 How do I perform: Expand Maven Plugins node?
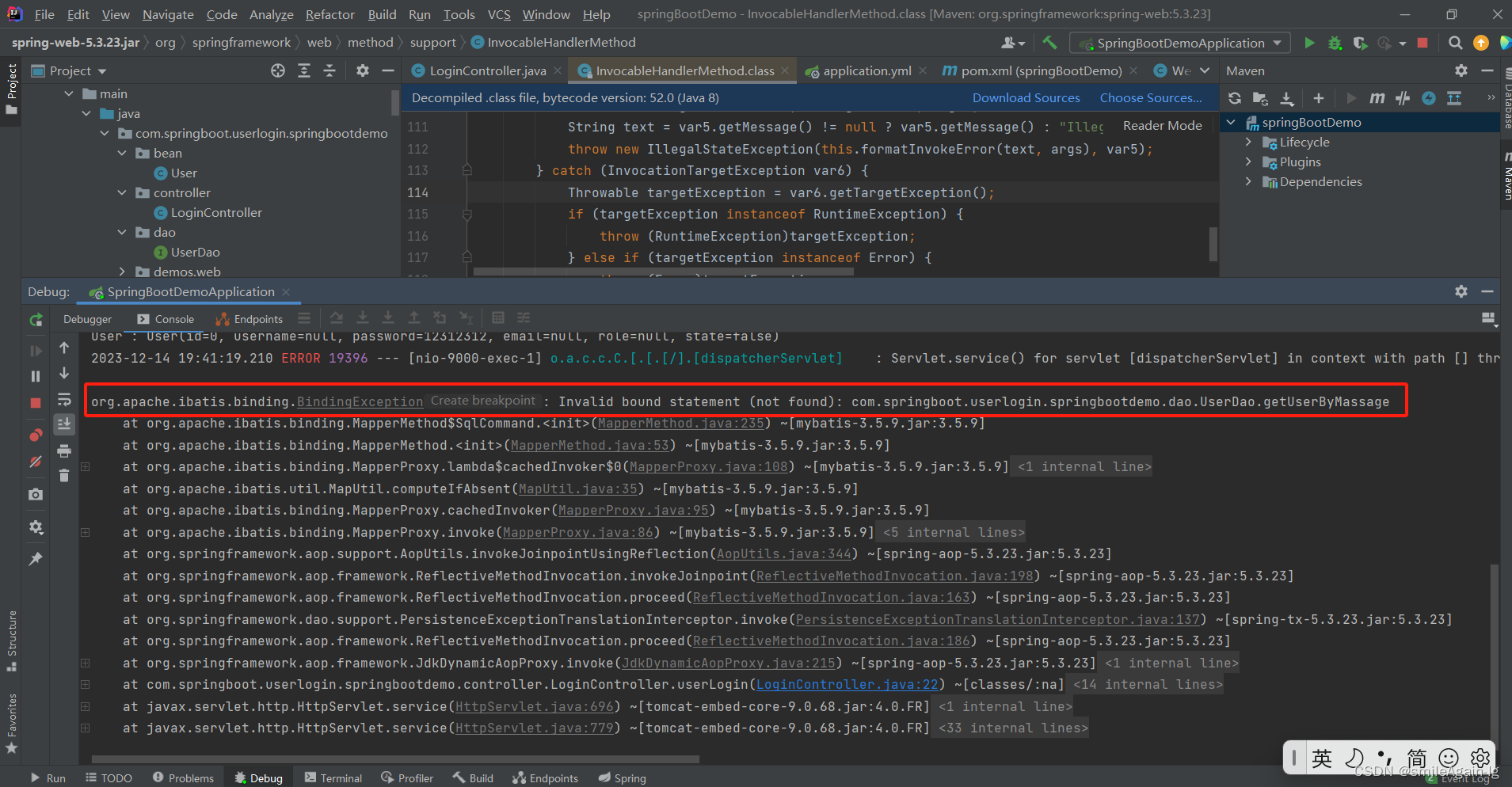(1249, 162)
